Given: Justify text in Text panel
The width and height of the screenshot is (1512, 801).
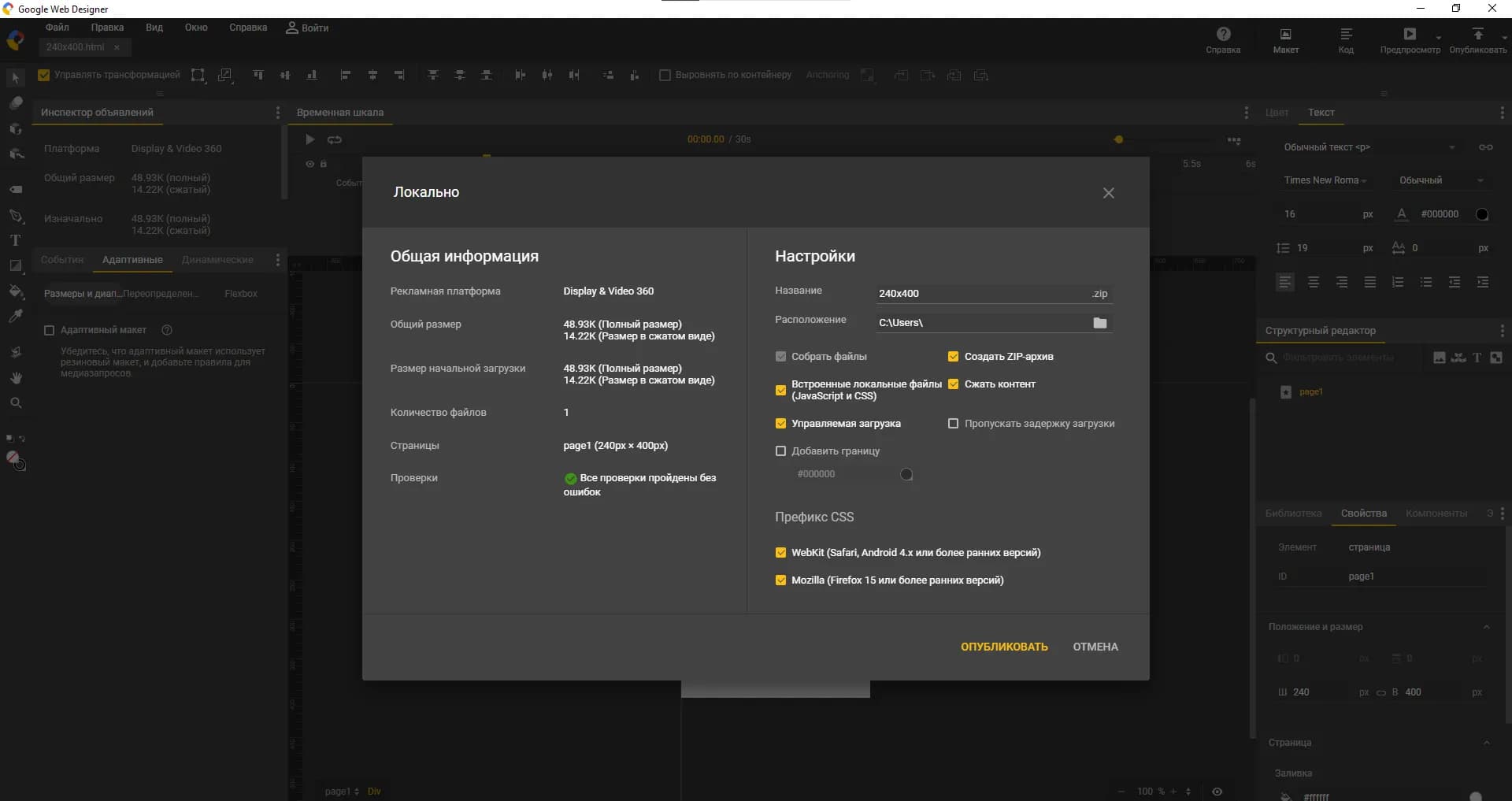Looking at the screenshot, I should (1369, 282).
